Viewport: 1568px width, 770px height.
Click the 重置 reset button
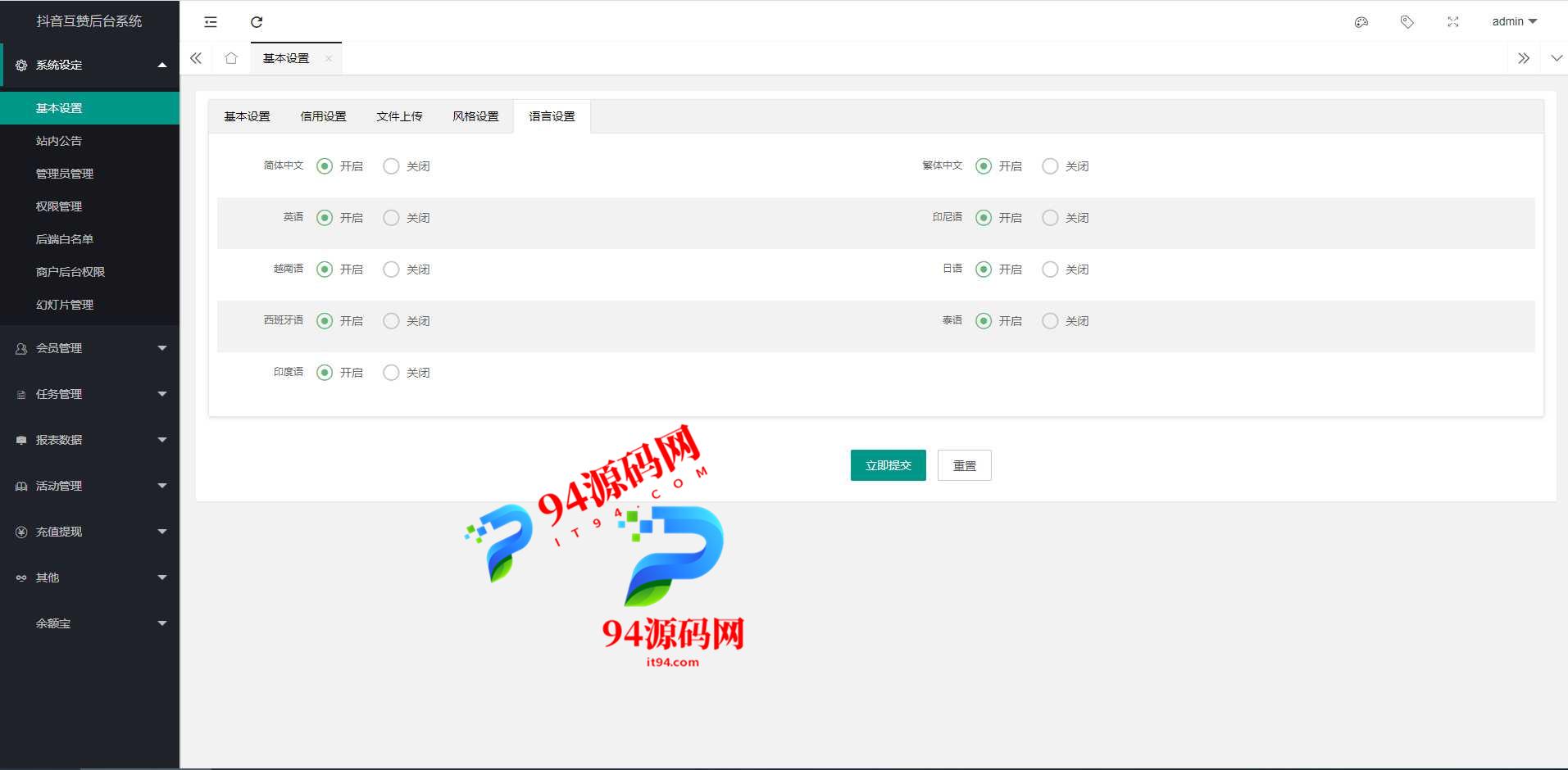click(x=965, y=465)
